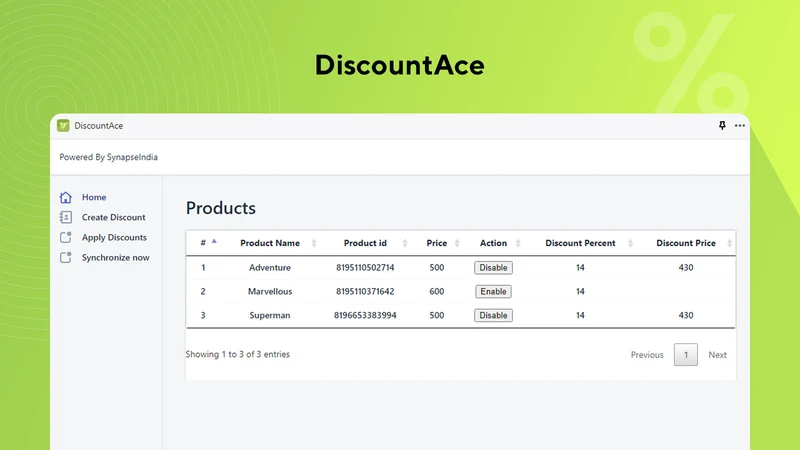
Task: Click product id 8196653383994
Action: click(x=365, y=315)
